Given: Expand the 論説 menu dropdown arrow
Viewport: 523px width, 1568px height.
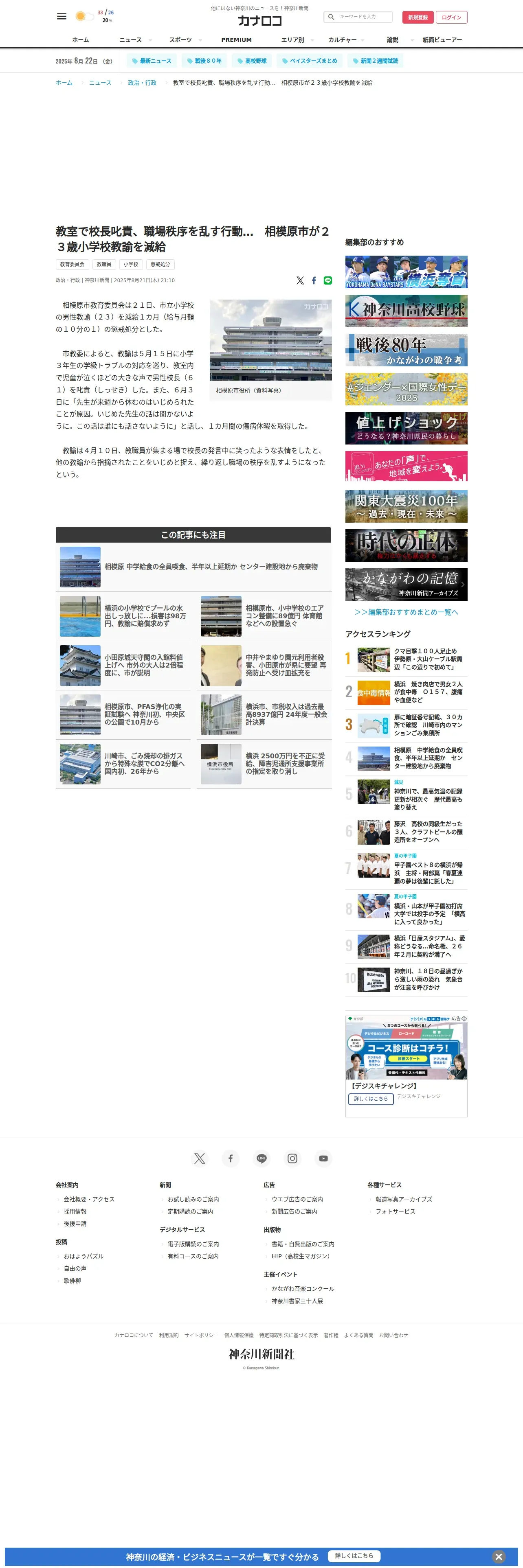Looking at the screenshot, I should 412,40.
